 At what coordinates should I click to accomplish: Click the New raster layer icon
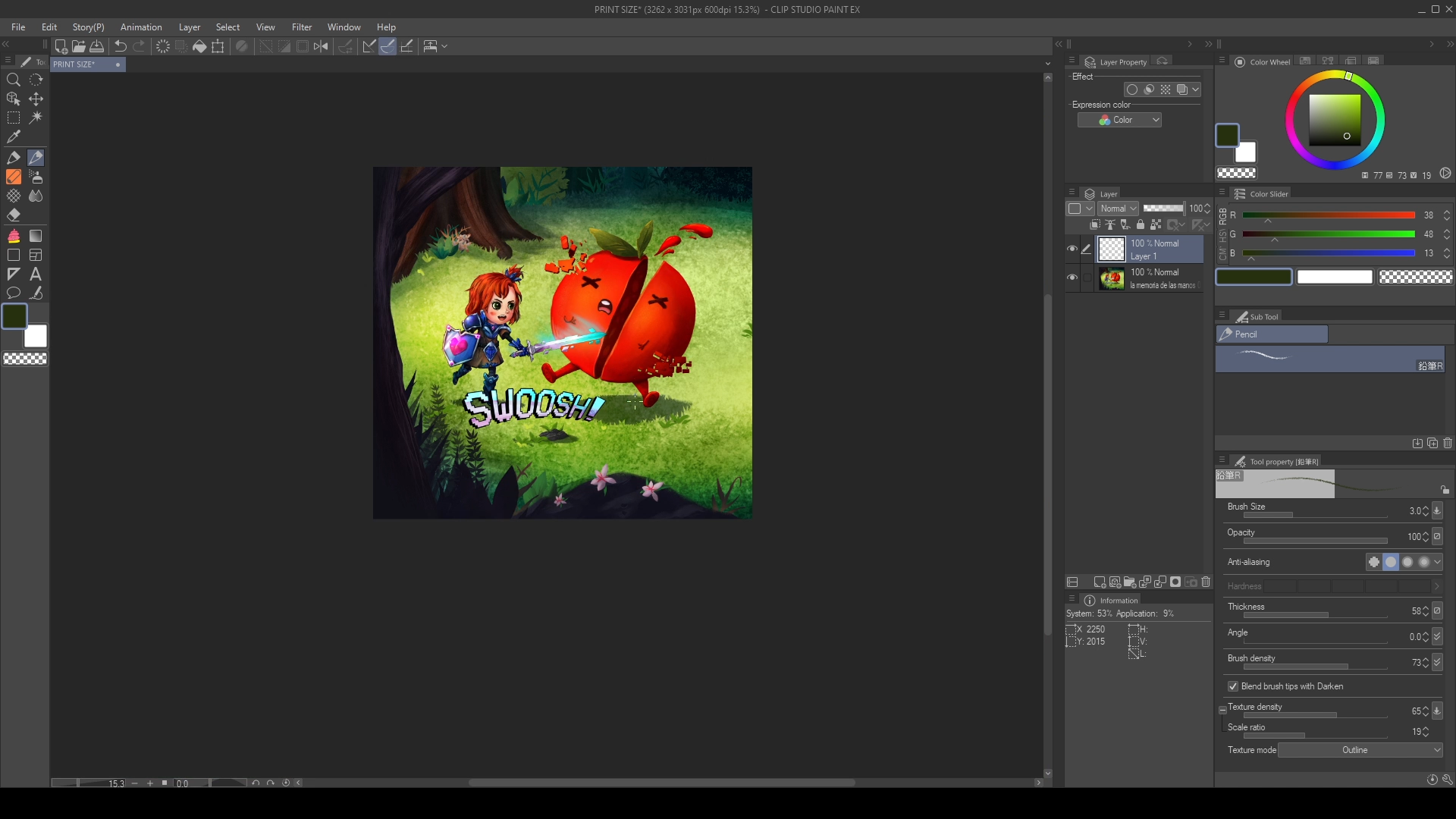1099,582
